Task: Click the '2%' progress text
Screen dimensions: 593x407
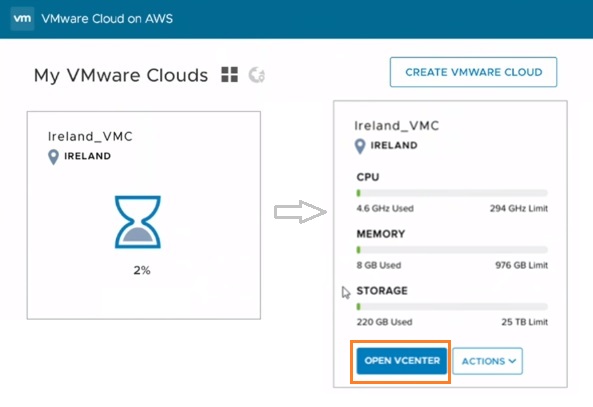Action: tap(142, 270)
